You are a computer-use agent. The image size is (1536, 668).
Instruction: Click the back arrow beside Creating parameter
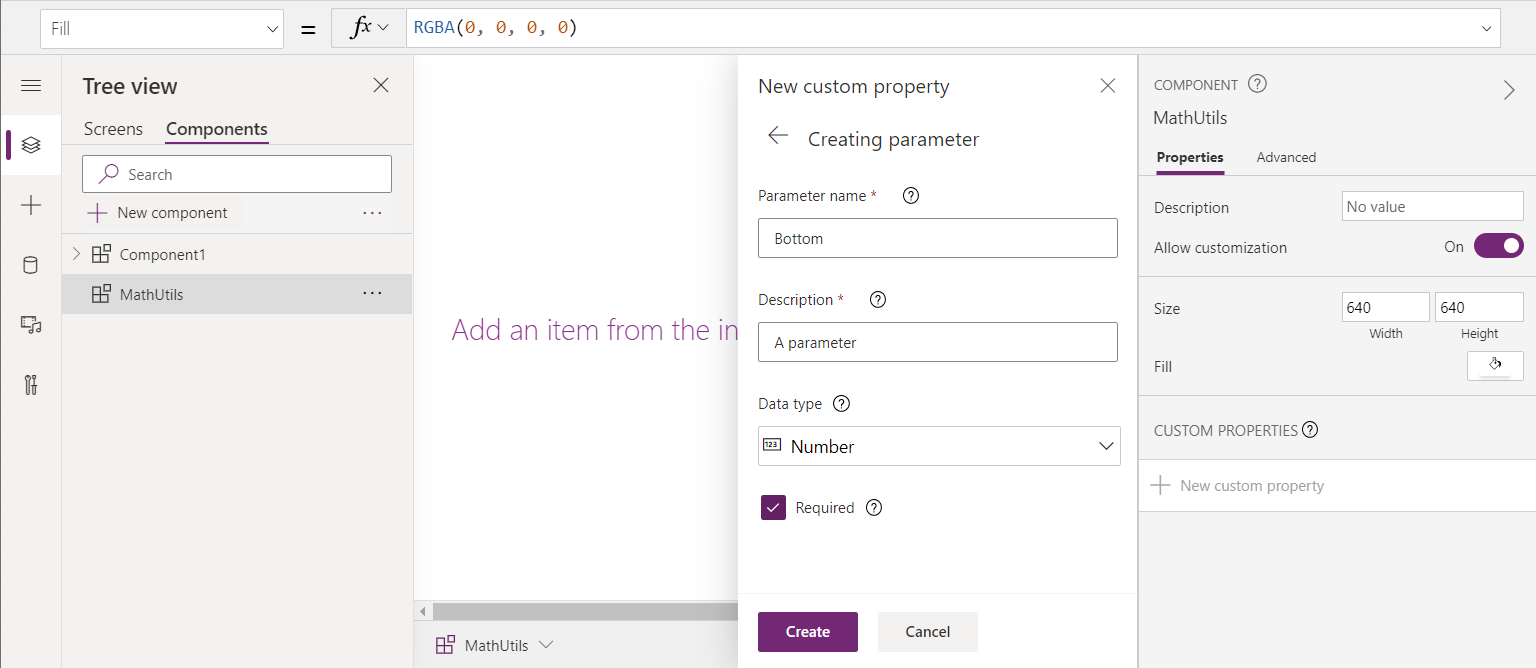(x=778, y=136)
